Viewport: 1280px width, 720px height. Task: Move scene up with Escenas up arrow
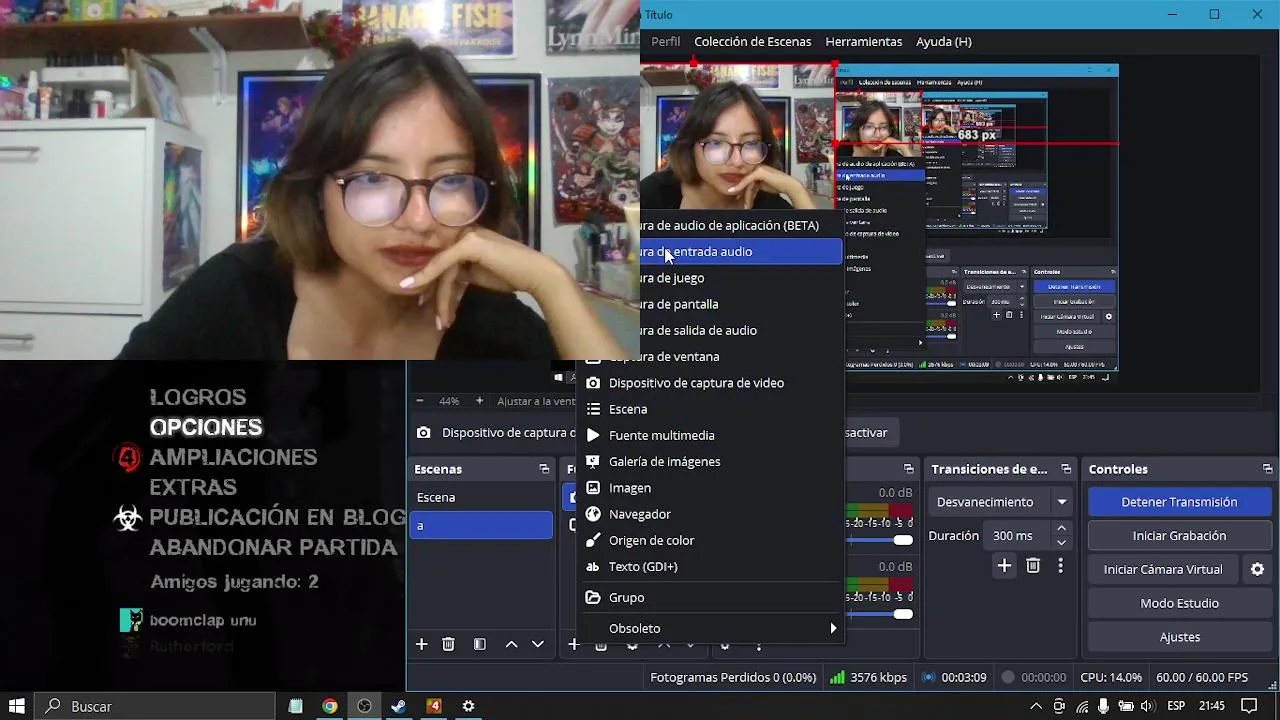pos(511,645)
